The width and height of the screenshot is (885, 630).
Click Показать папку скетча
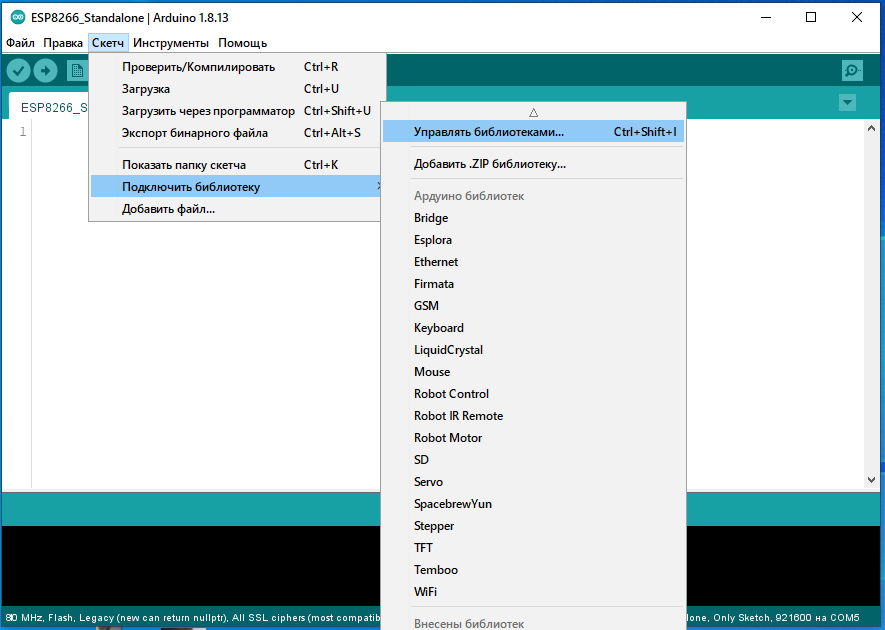tap(184, 165)
